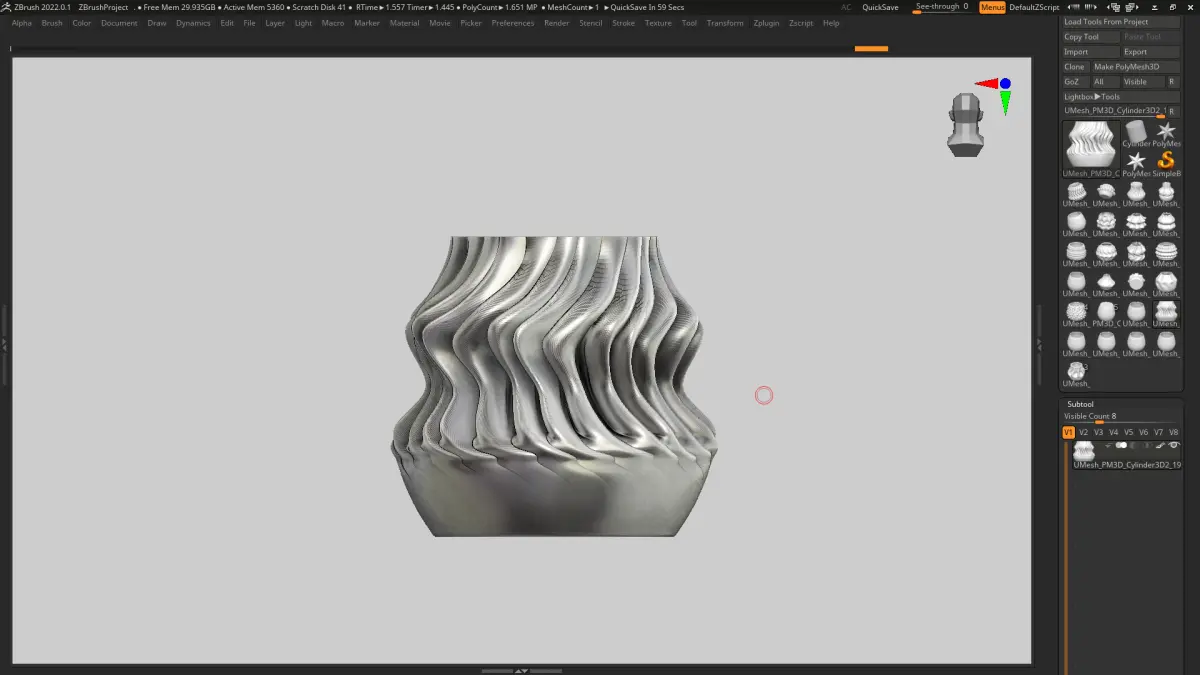This screenshot has width=1200, height=675.
Task: Click the QuickSave button
Action: [880, 7]
